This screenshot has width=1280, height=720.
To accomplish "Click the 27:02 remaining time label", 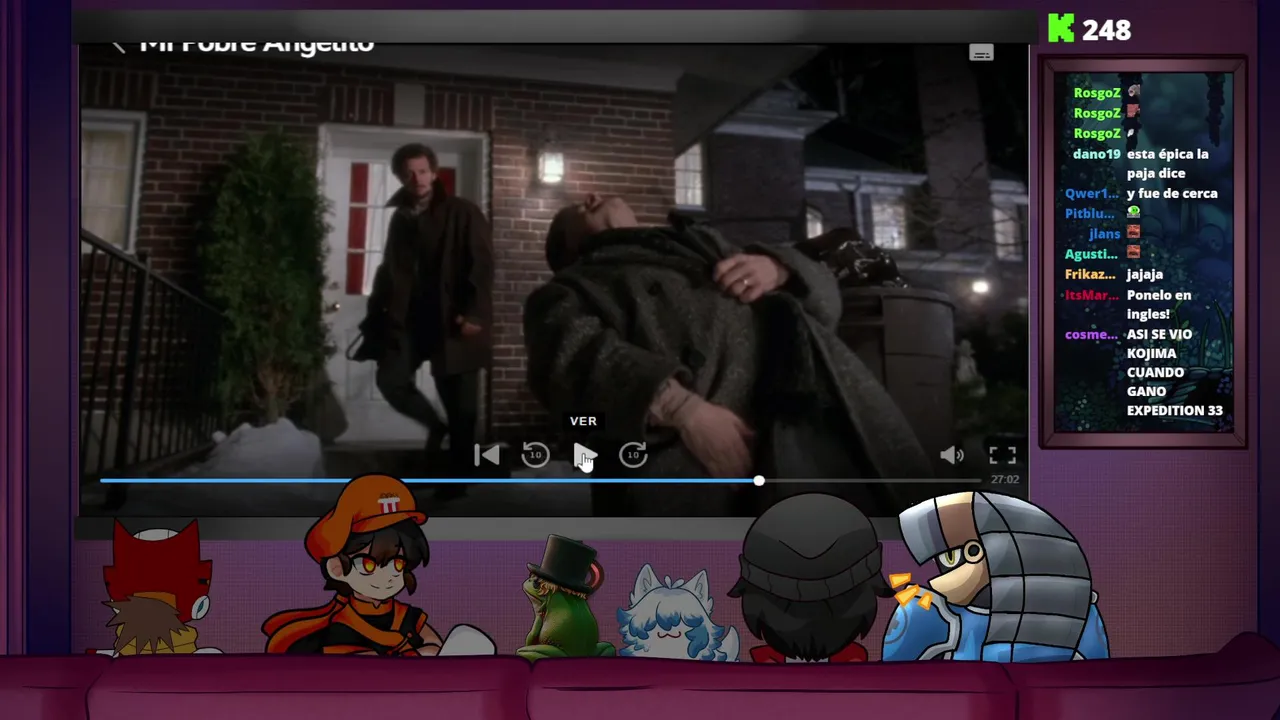I will (x=1004, y=480).
